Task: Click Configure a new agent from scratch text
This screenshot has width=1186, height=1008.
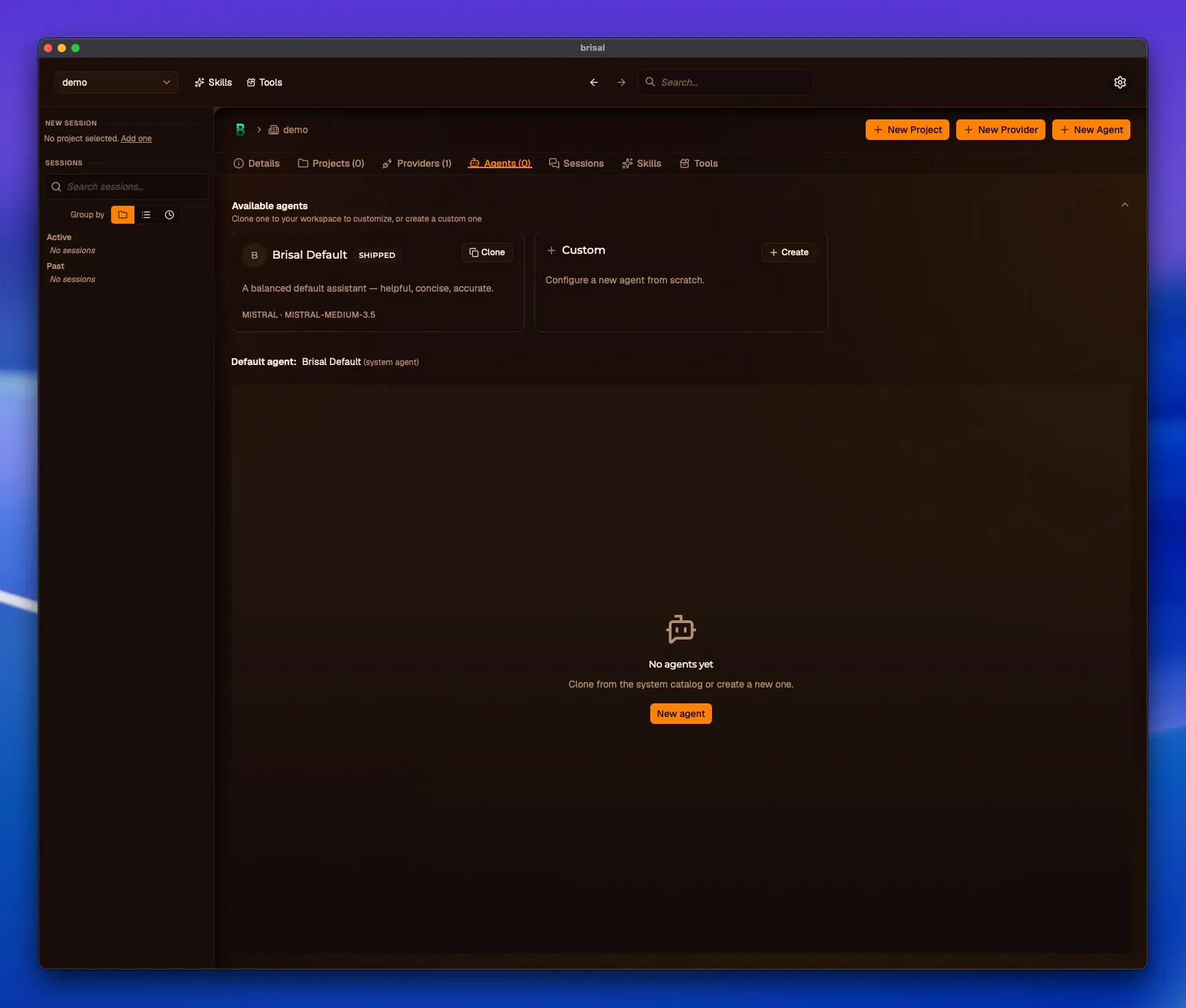Action: tap(625, 280)
